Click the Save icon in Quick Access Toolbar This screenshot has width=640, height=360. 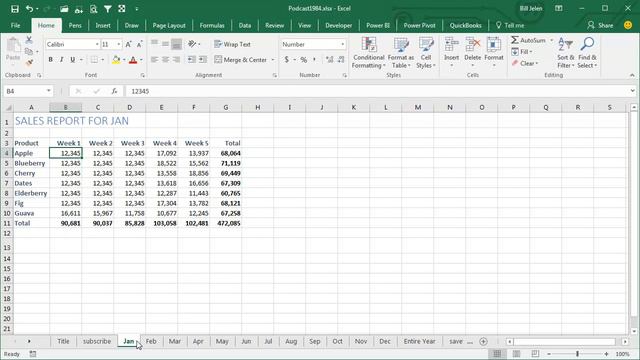(15, 9)
